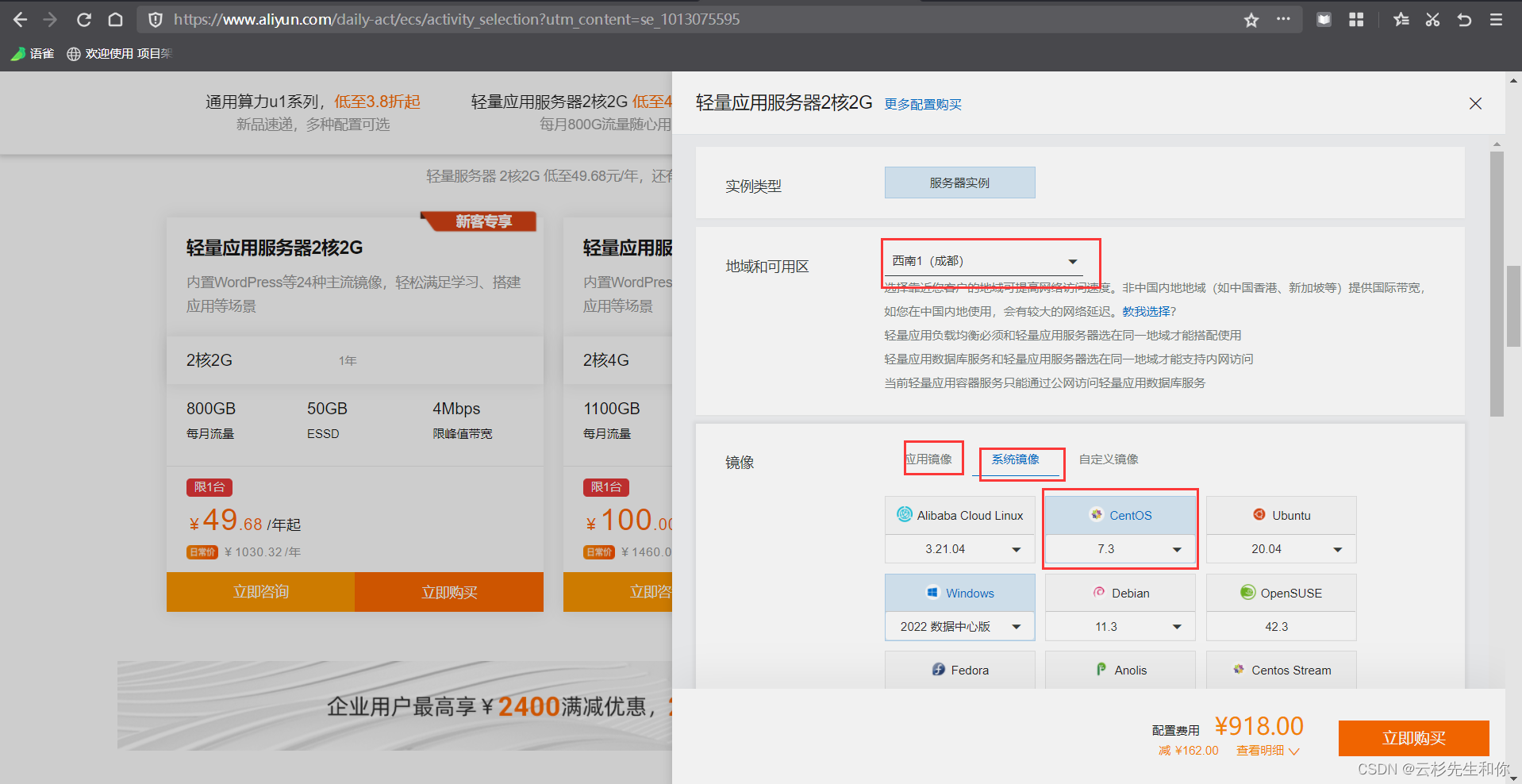The width and height of the screenshot is (1522, 784).
Task: Click the 800GB 每月流量 spec
Action: click(x=211, y=420)
